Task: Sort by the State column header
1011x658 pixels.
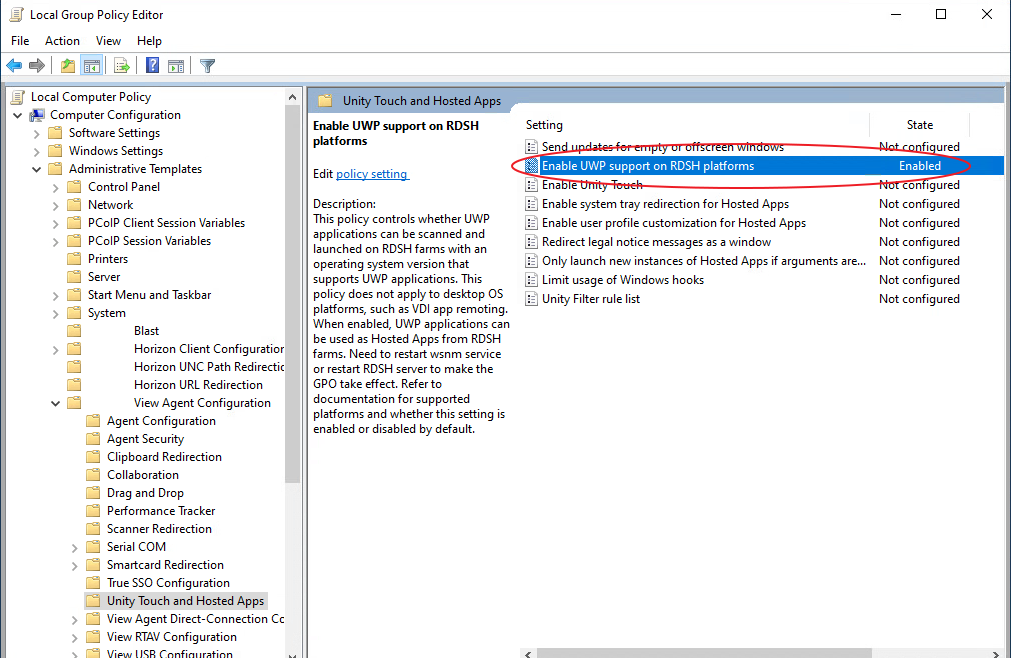Action: pos(919,125)
